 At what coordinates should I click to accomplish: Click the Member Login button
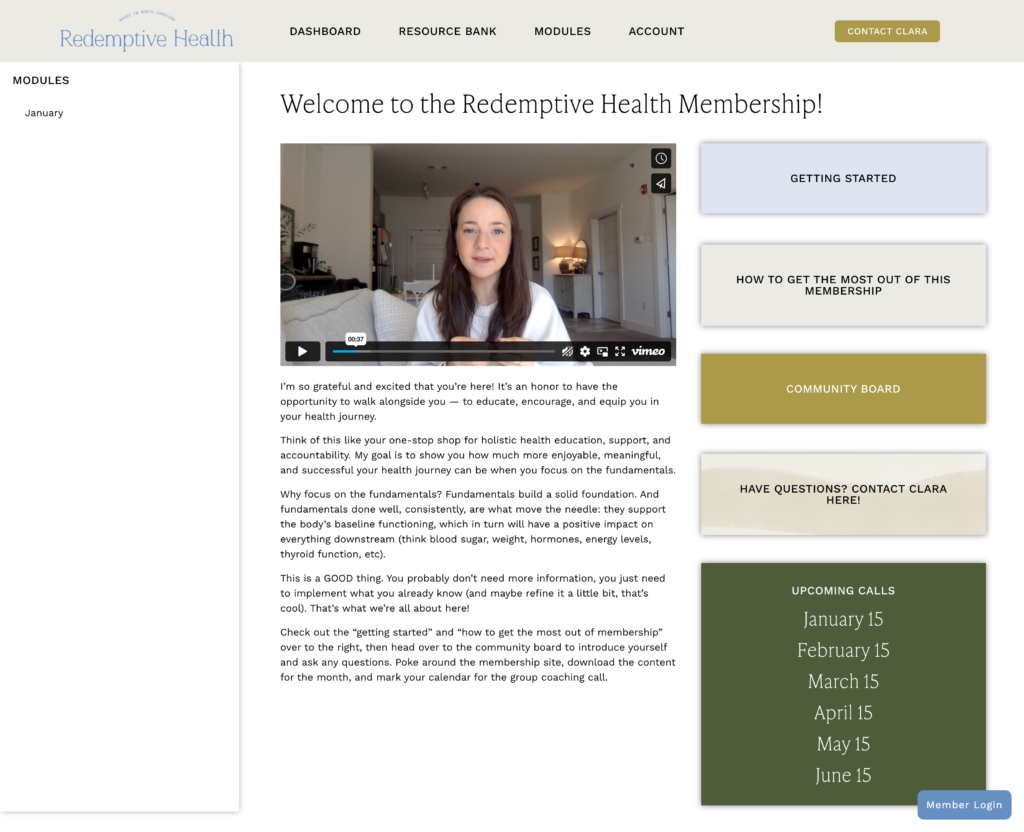pos(964,805)
